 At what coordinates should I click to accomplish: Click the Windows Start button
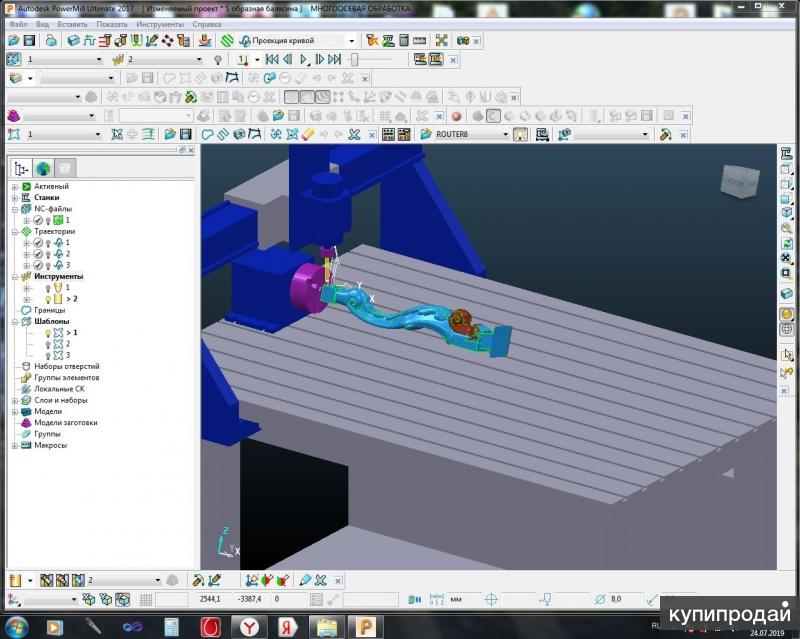pos(16,626)
